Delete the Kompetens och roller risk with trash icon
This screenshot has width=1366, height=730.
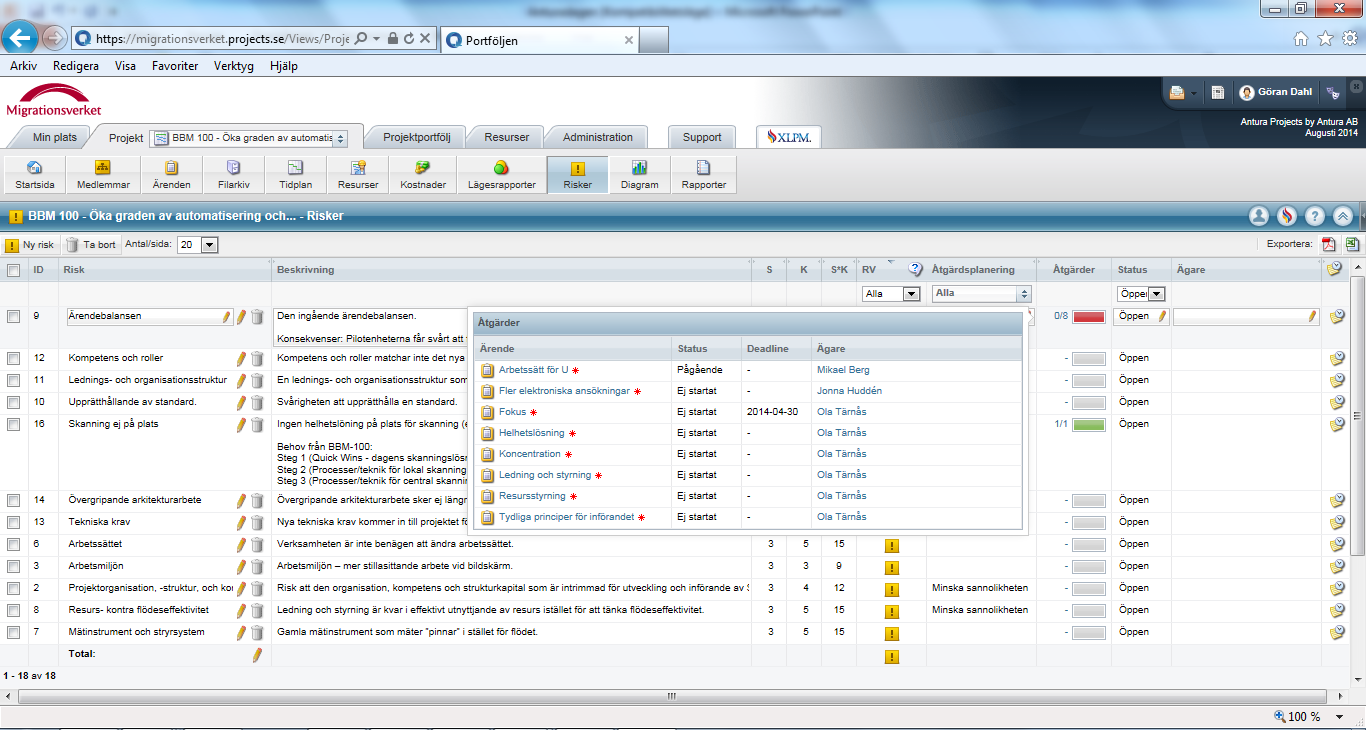pos(257,358)
